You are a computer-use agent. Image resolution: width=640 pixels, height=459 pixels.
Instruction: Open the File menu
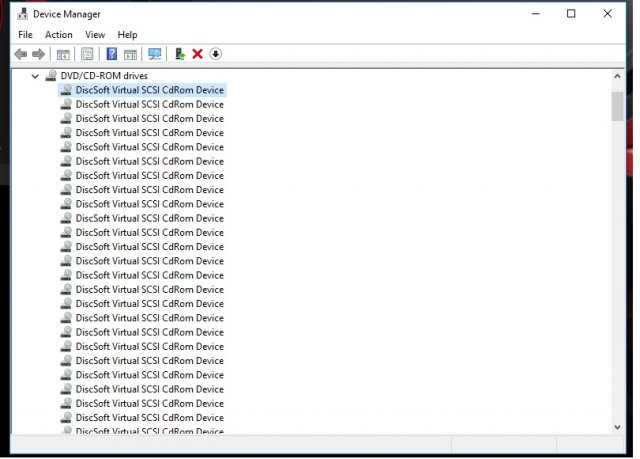[25, 35]
